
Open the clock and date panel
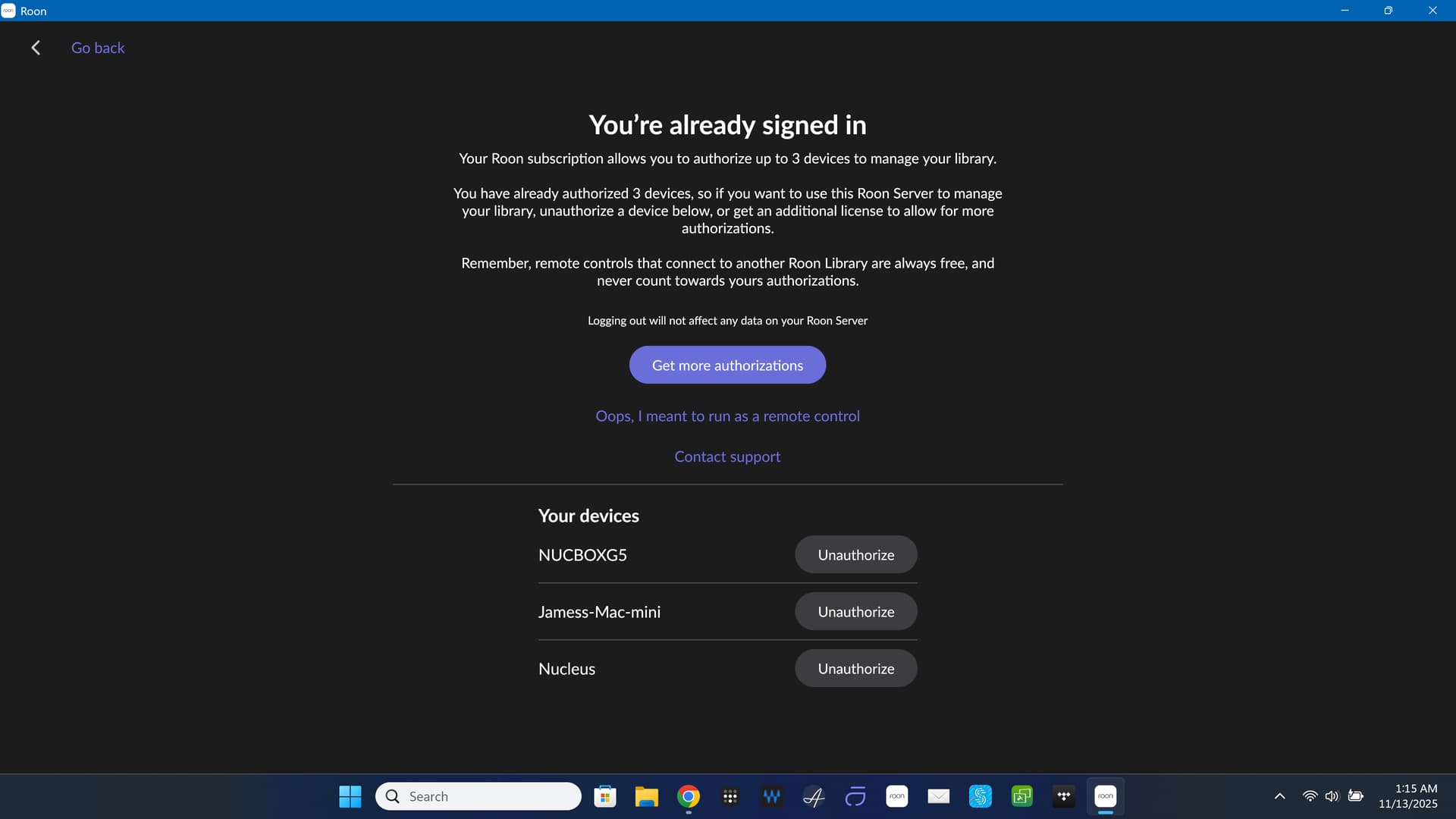coord(1407,796)
